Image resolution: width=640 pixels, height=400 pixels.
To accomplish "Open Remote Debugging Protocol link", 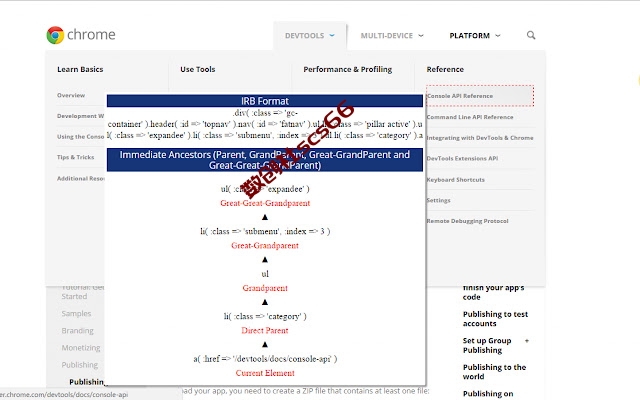I will (467, 221).
